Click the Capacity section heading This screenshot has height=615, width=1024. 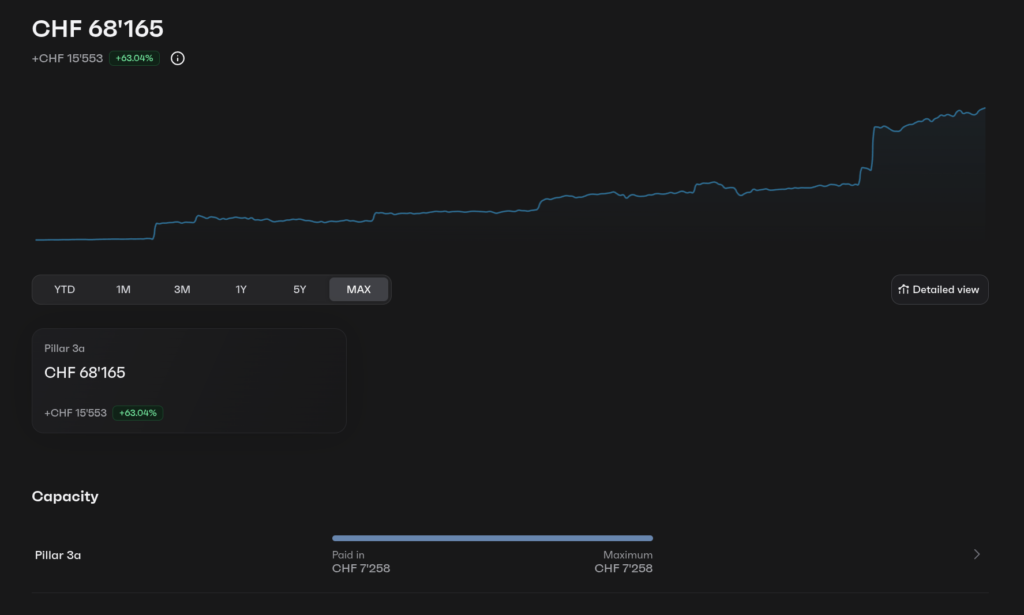(65, 496)
